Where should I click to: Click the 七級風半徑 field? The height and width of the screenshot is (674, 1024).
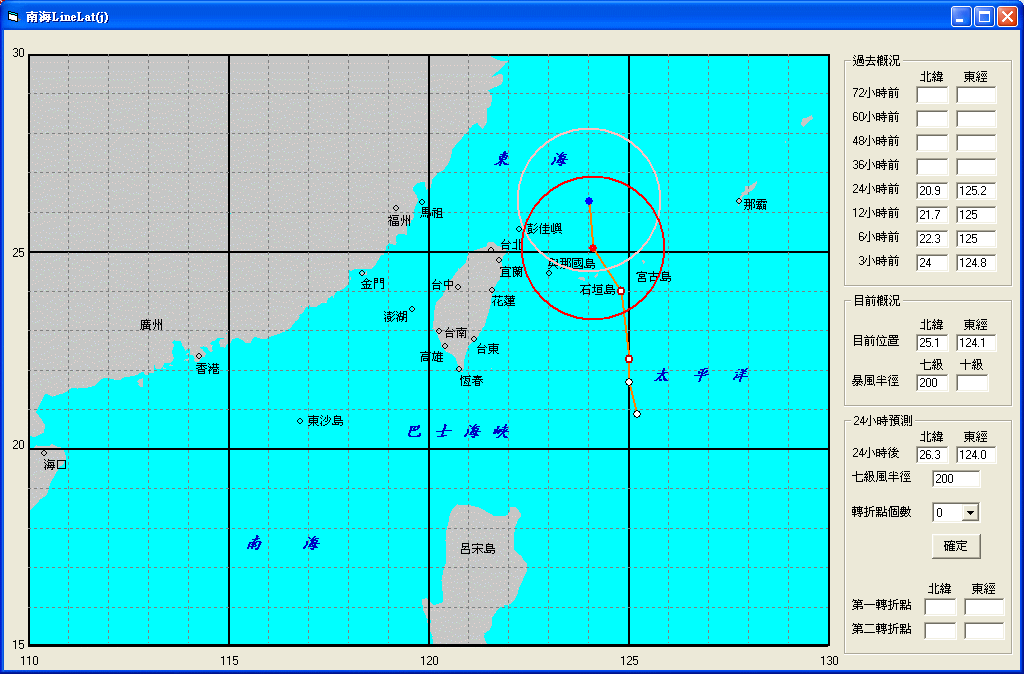(x=956, y=479)
